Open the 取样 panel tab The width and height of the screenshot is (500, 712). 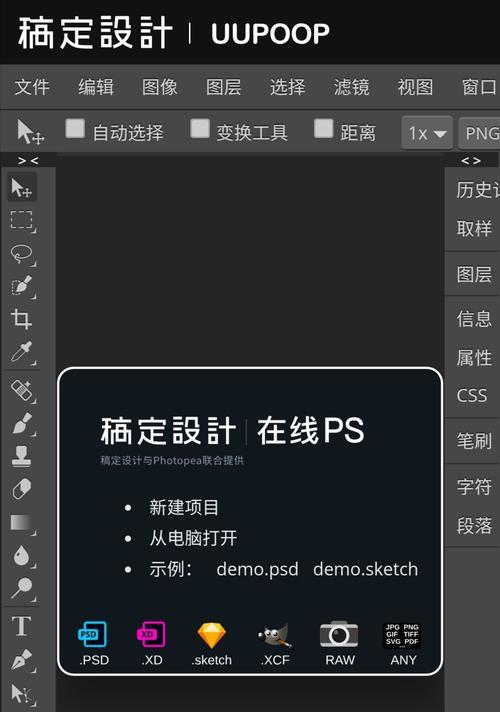tap(474, 228)
